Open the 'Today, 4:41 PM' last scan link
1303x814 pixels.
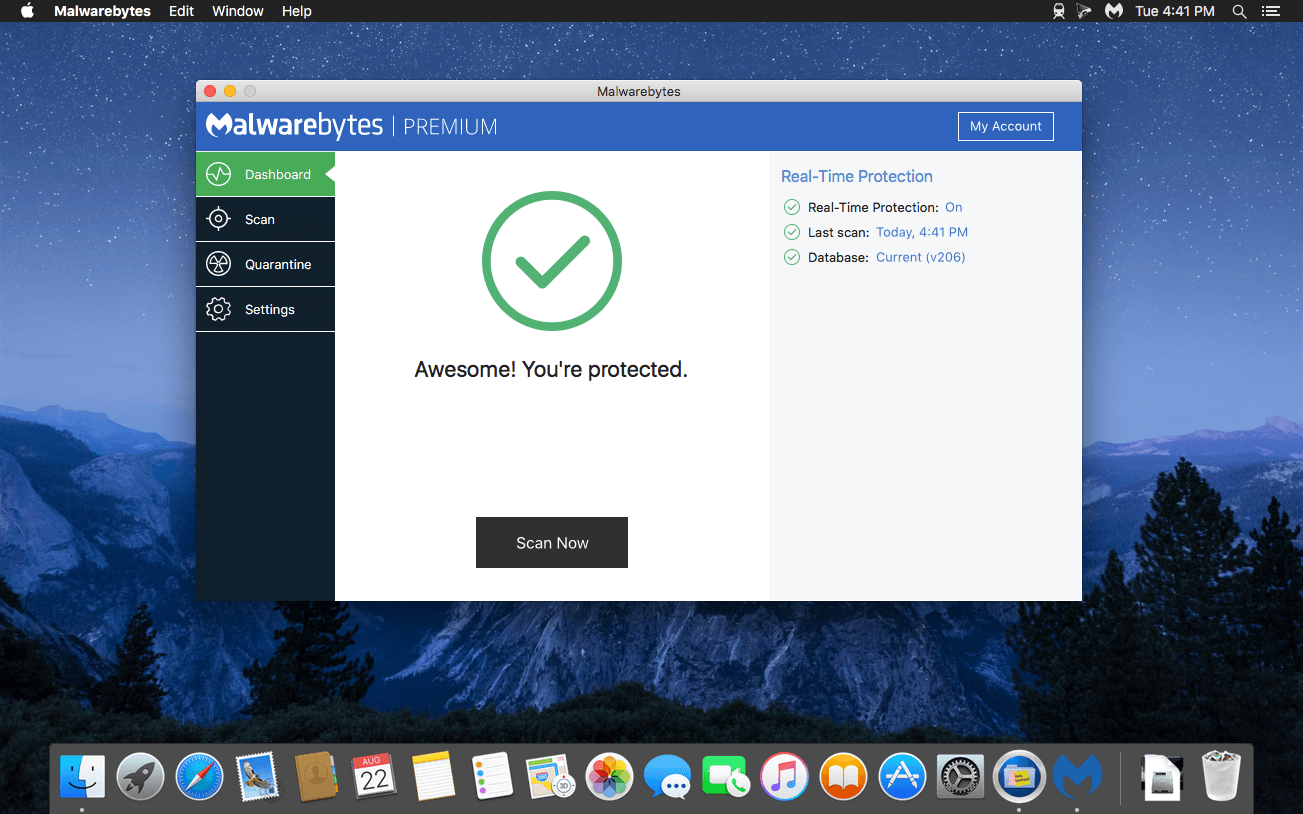pyautogui.click(x=922, y=232)
